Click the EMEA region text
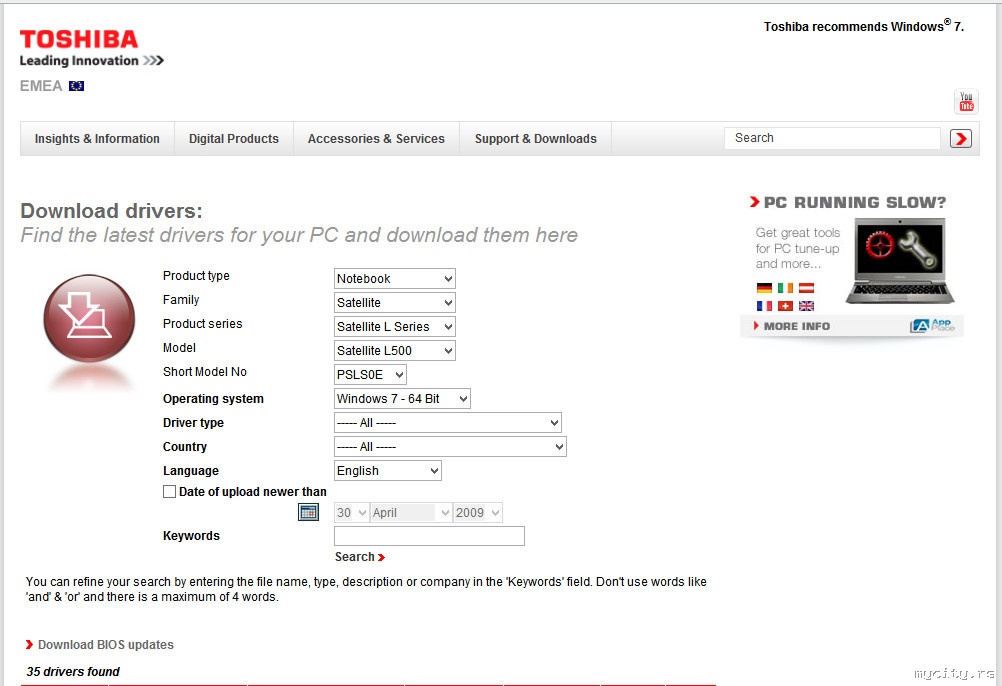 (41, 86)
